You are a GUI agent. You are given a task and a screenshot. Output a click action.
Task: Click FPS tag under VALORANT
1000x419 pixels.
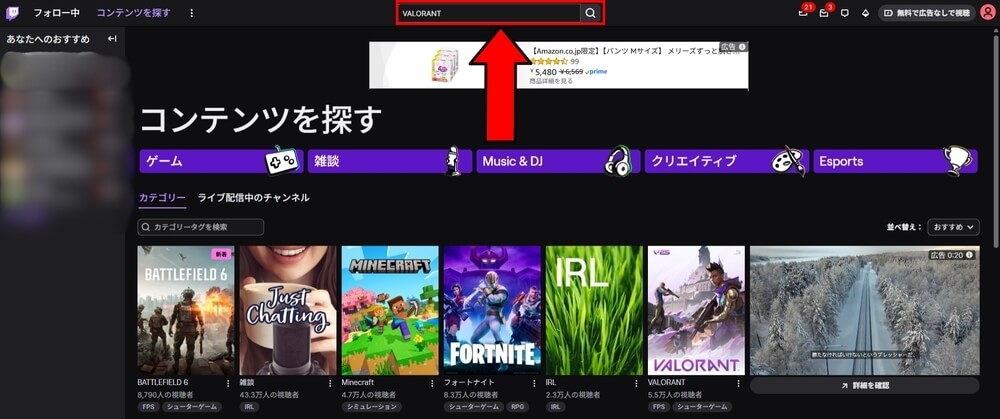658,406
